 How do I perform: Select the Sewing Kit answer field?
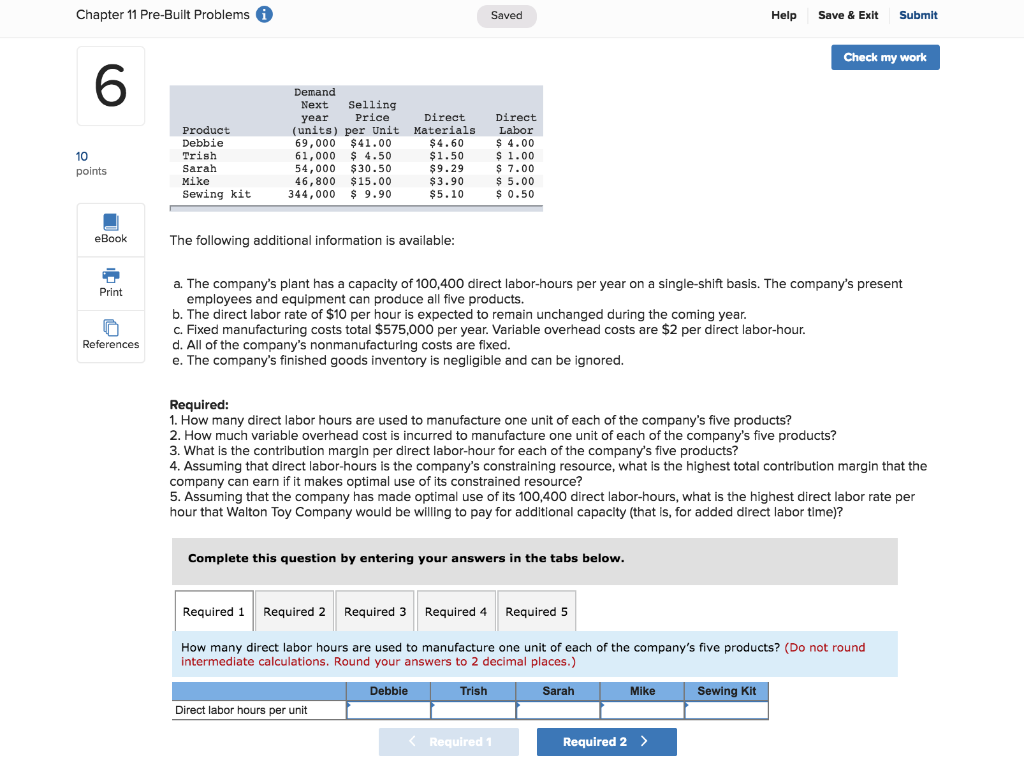point(726,710)
